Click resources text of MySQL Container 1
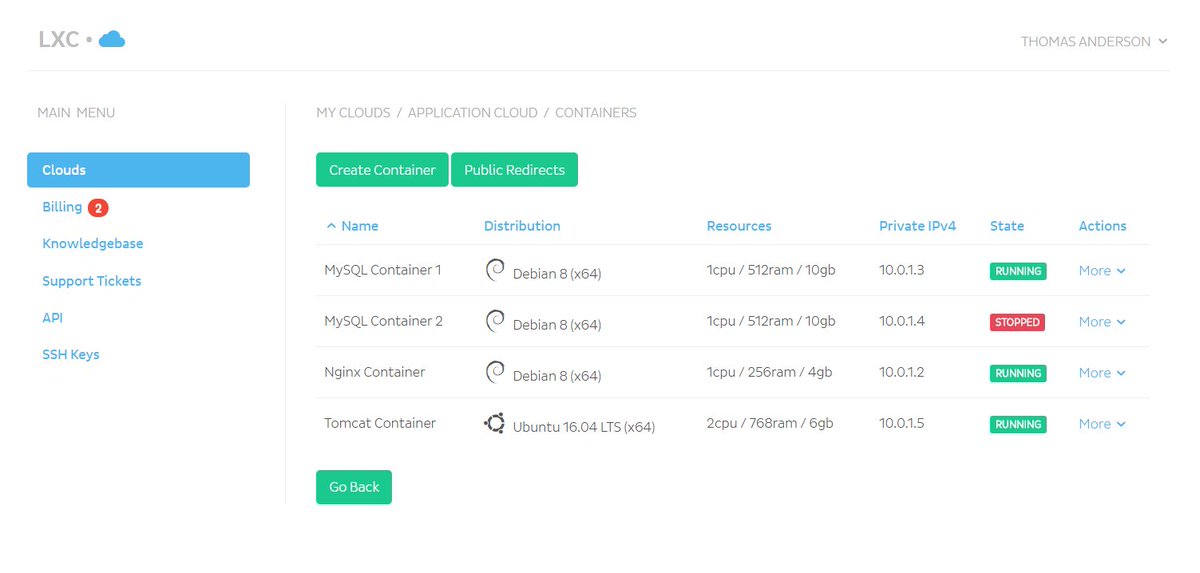This screenshot has width=1200, height=573. pyautogui.click(x=771, y=270)
